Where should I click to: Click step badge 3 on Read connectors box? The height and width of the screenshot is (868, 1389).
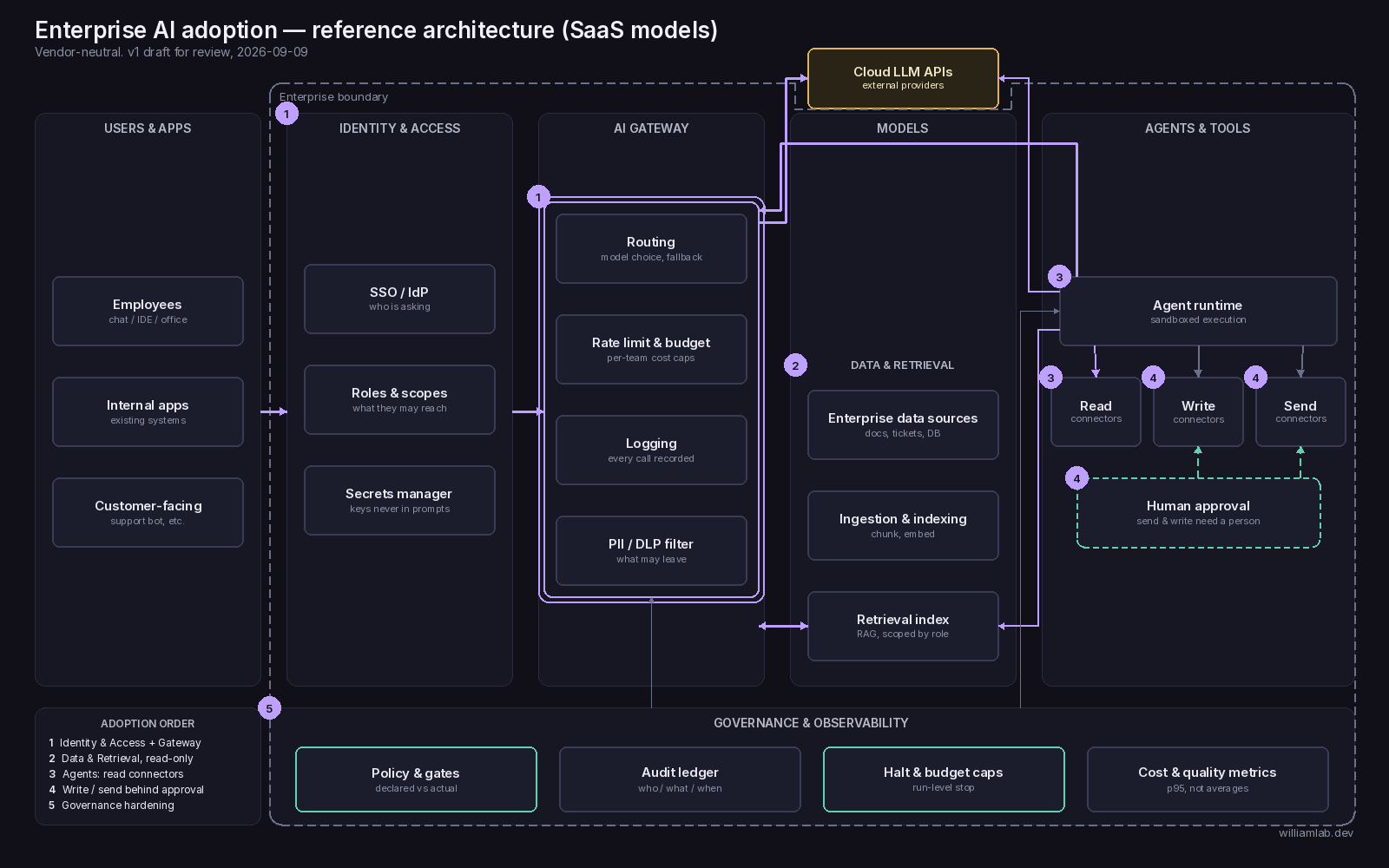coord(1050,378)
